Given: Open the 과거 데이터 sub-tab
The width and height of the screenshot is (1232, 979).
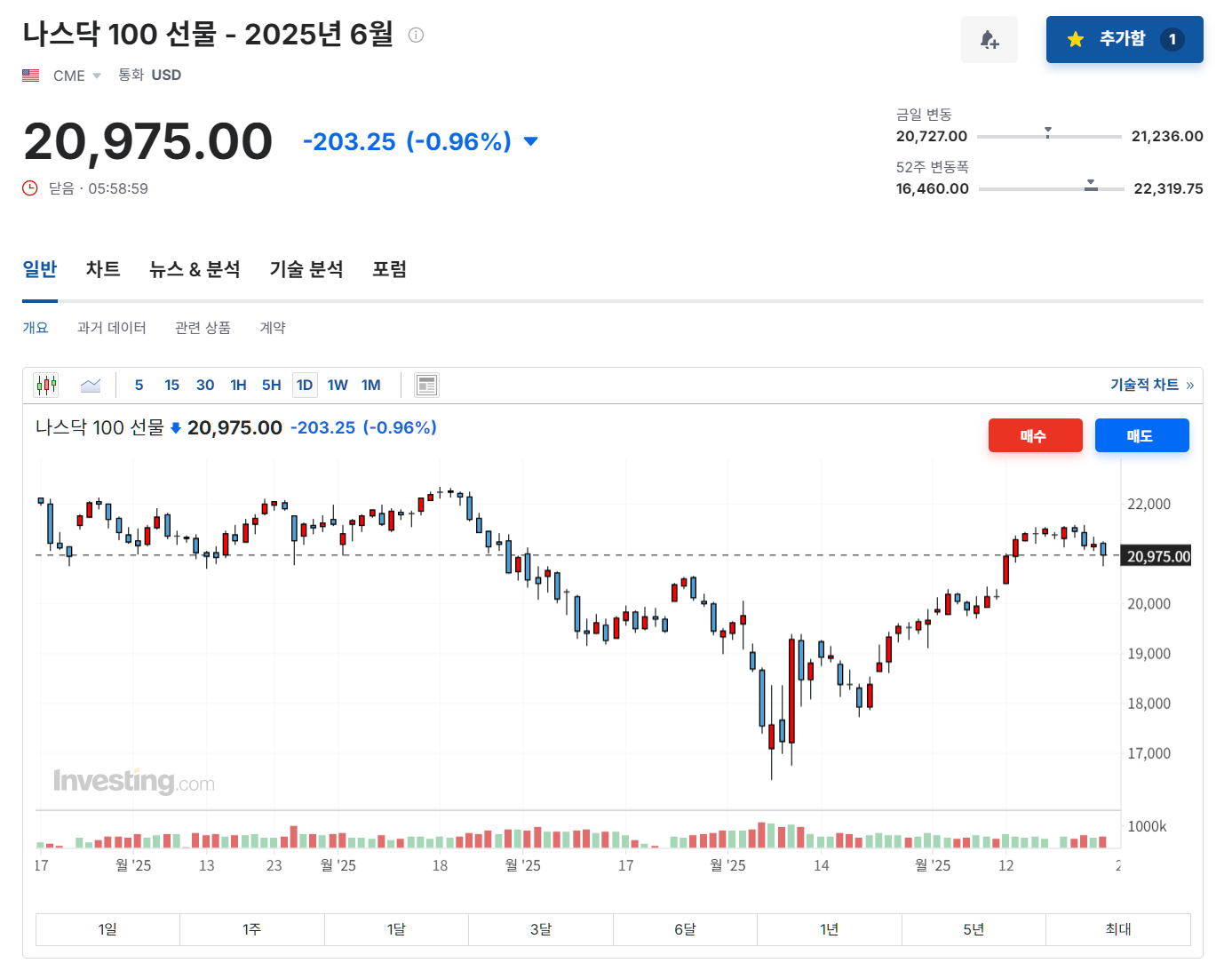Looking at the screenshot, I should (x=113, y=327).
